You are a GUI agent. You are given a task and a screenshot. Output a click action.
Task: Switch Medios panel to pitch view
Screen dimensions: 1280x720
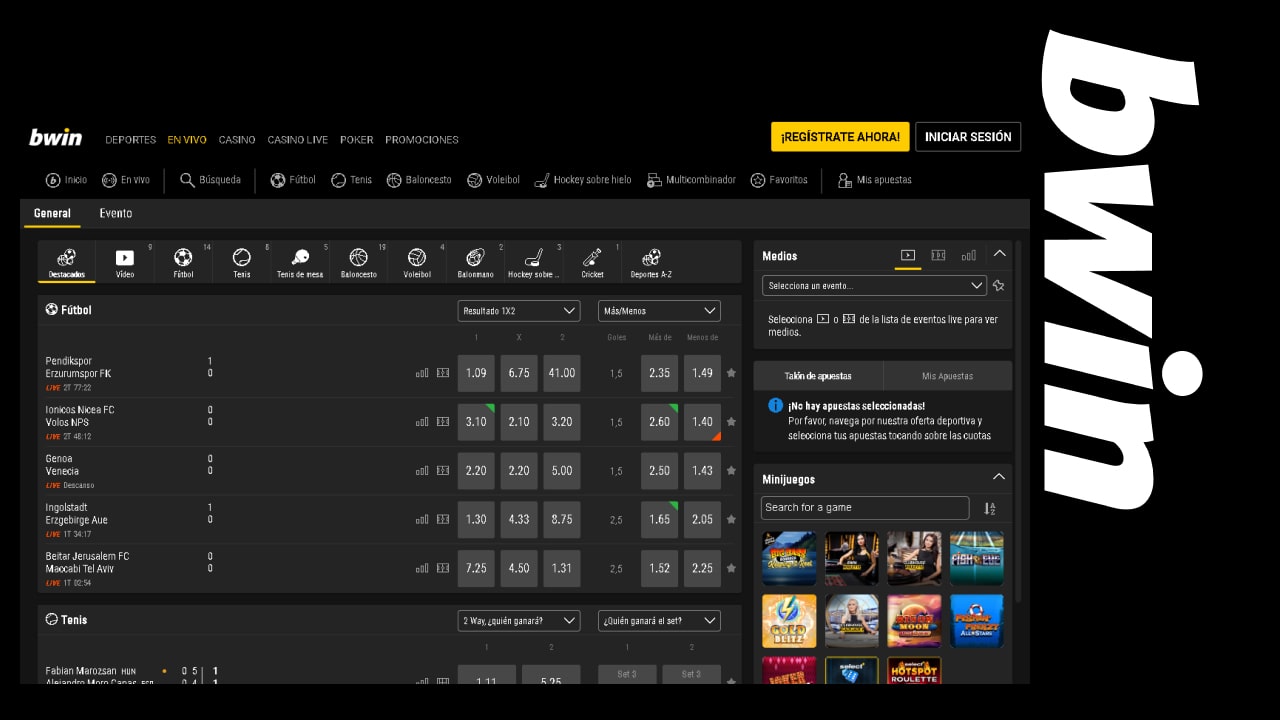pos(938,256)
